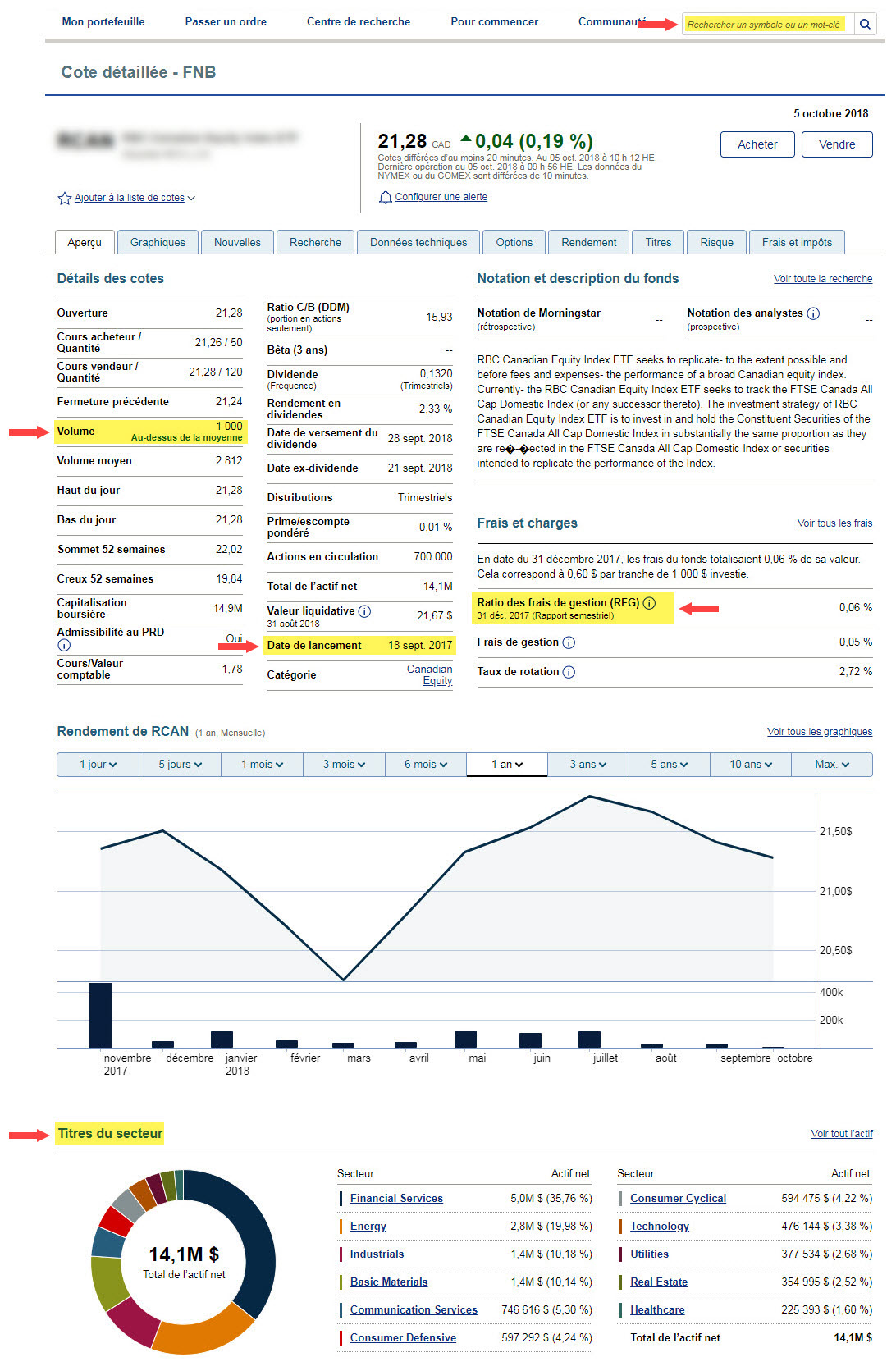Screen dimensions: 896x1371
Task: Click info icon under Admissibilité au PRD
Action: tap(64, 646)
